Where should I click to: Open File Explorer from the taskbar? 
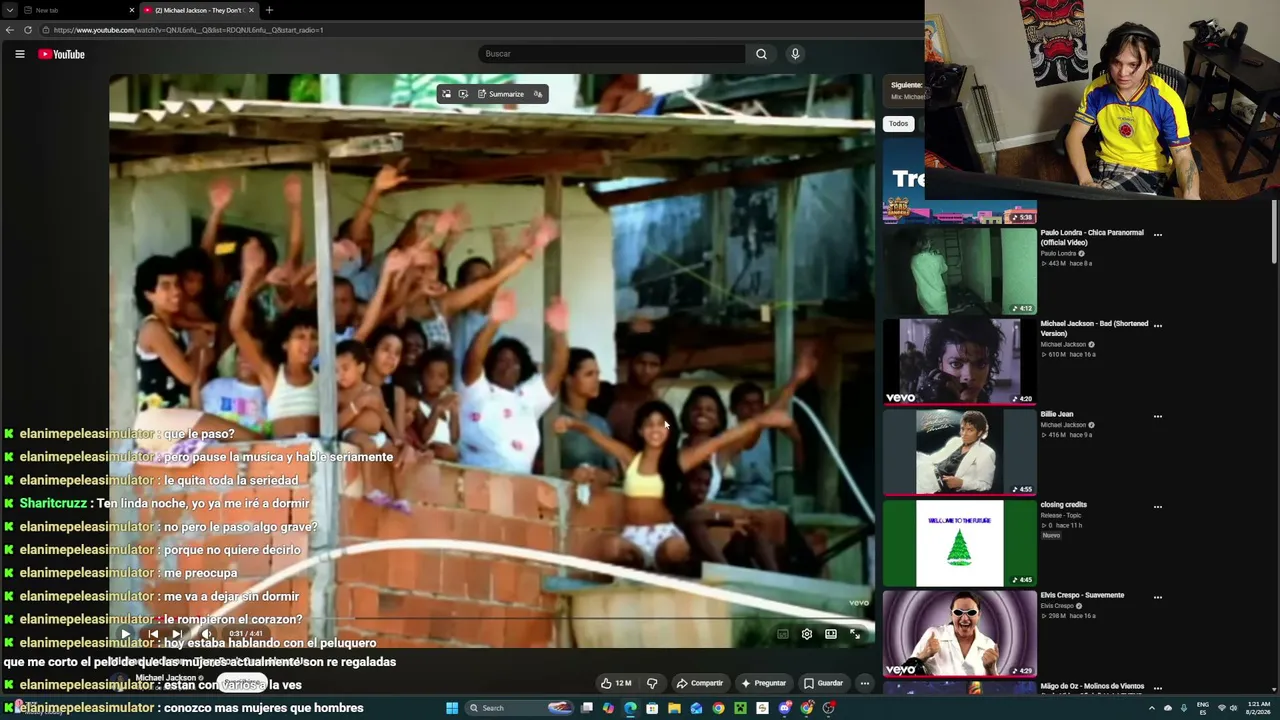[x=674, y=708]
